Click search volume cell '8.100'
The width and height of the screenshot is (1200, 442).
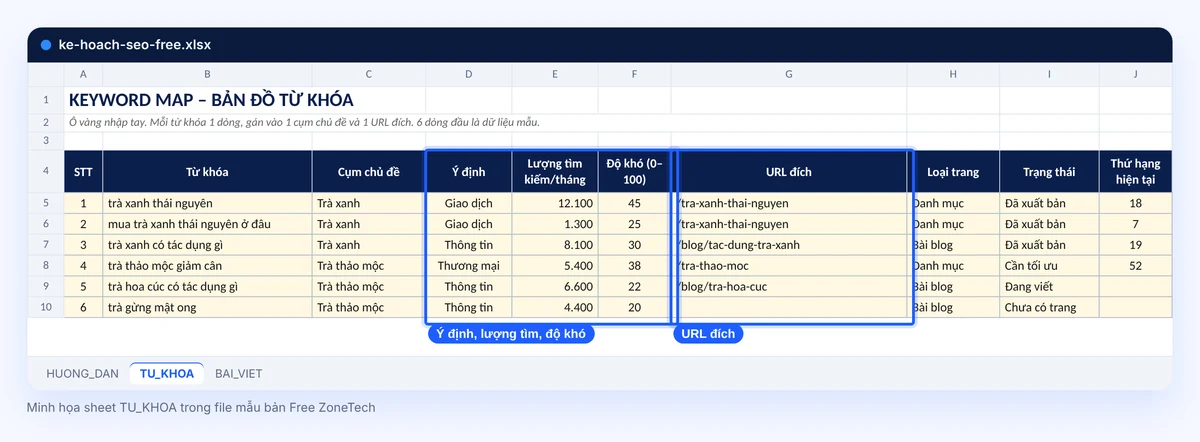point(555,245)
